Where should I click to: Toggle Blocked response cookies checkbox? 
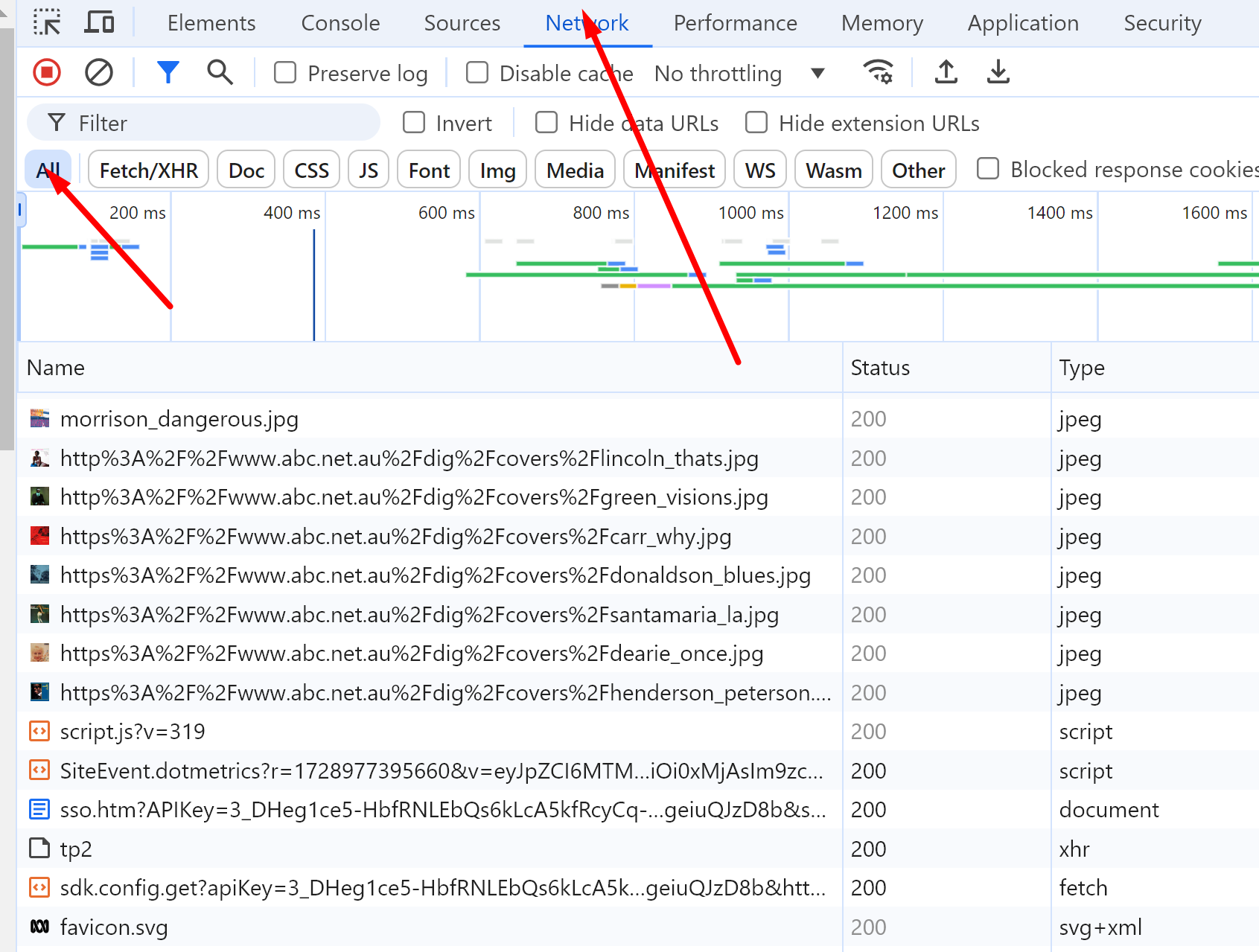point(988,168)
